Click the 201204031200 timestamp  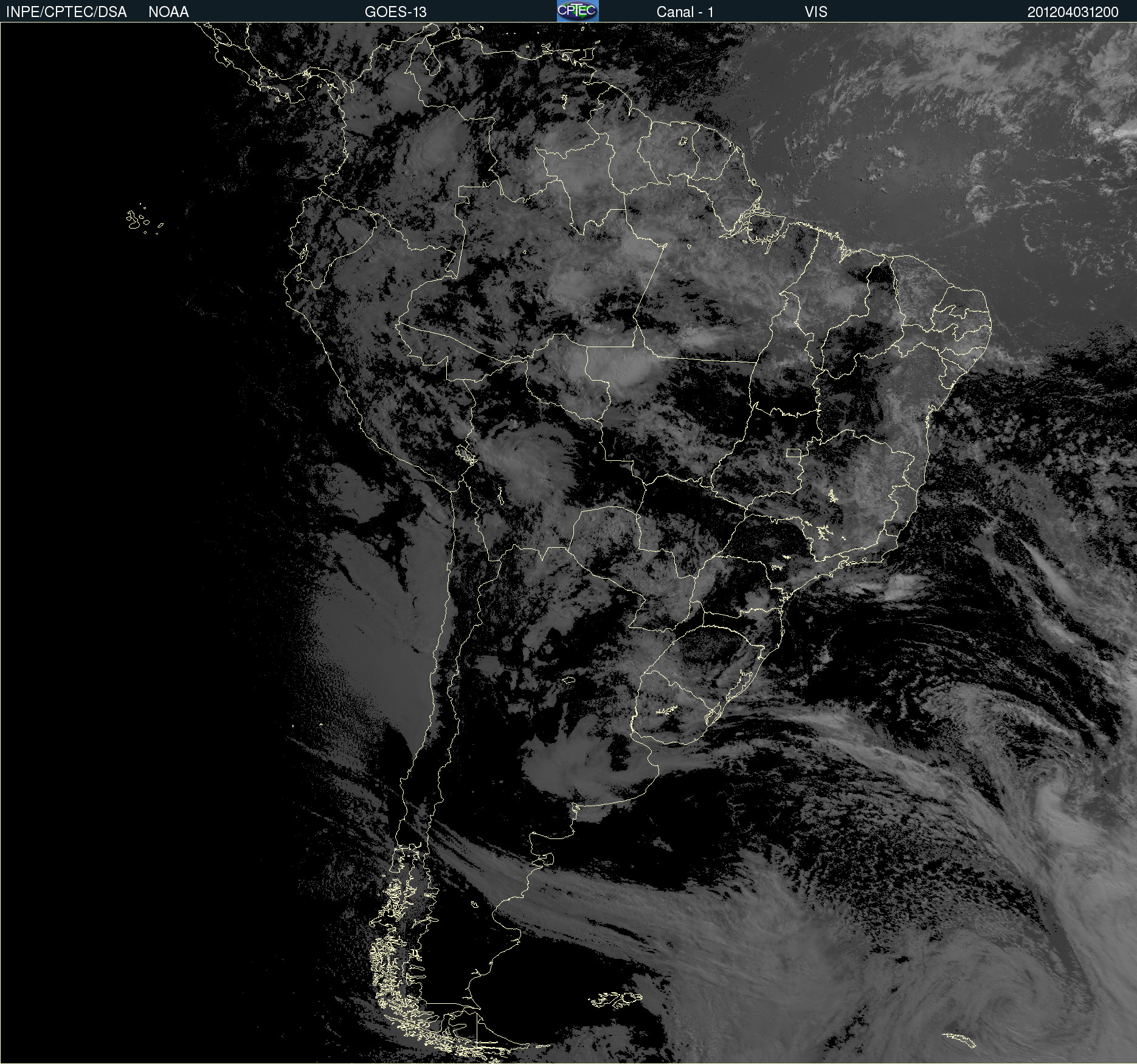(1073, 12)
